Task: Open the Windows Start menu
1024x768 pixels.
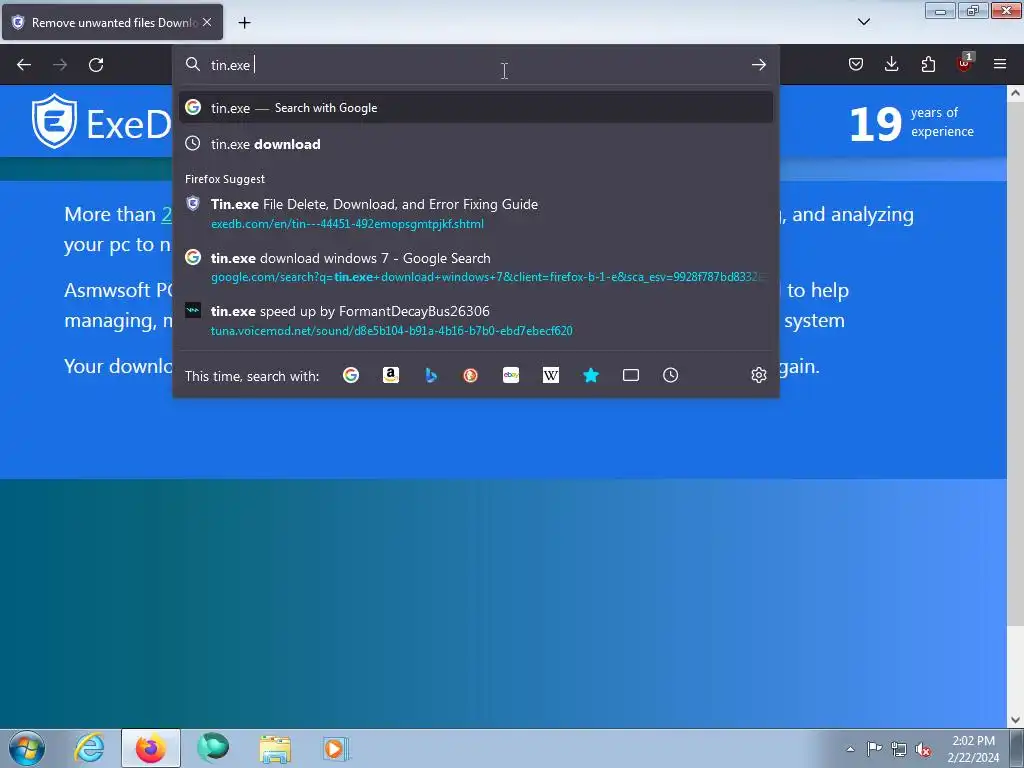Action: click(x=27, y=748)
